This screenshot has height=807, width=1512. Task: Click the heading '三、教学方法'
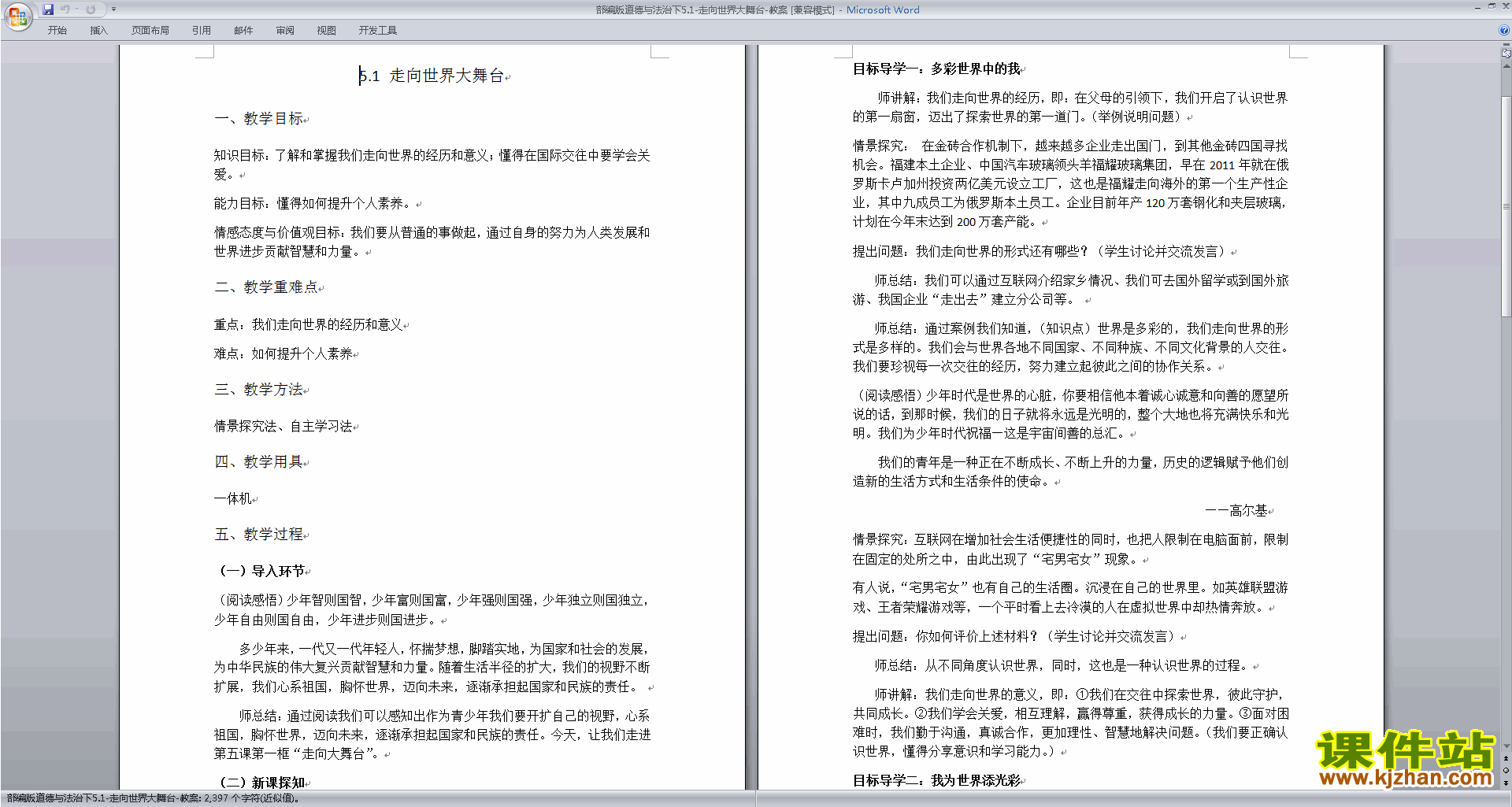[259, 390]
